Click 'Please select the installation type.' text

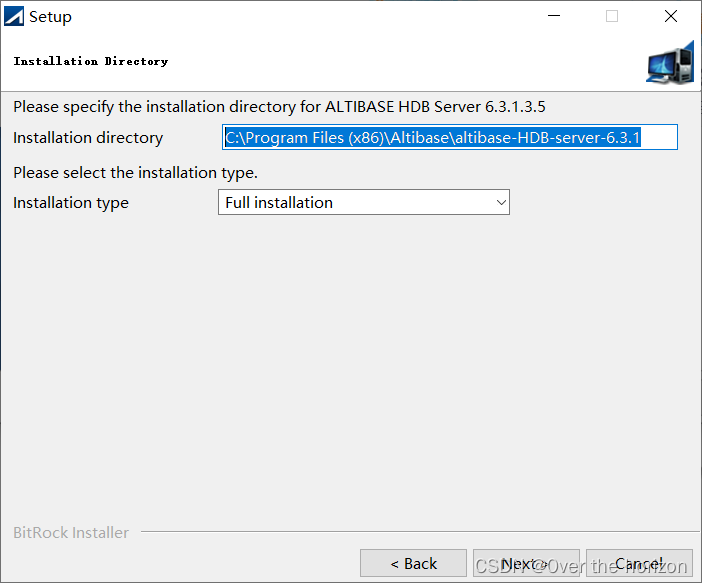136,172
